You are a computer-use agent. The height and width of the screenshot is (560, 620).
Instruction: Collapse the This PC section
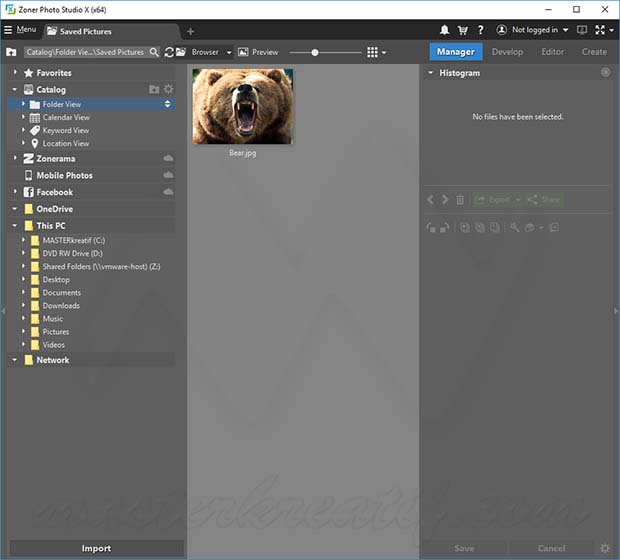tap(15, 225)
